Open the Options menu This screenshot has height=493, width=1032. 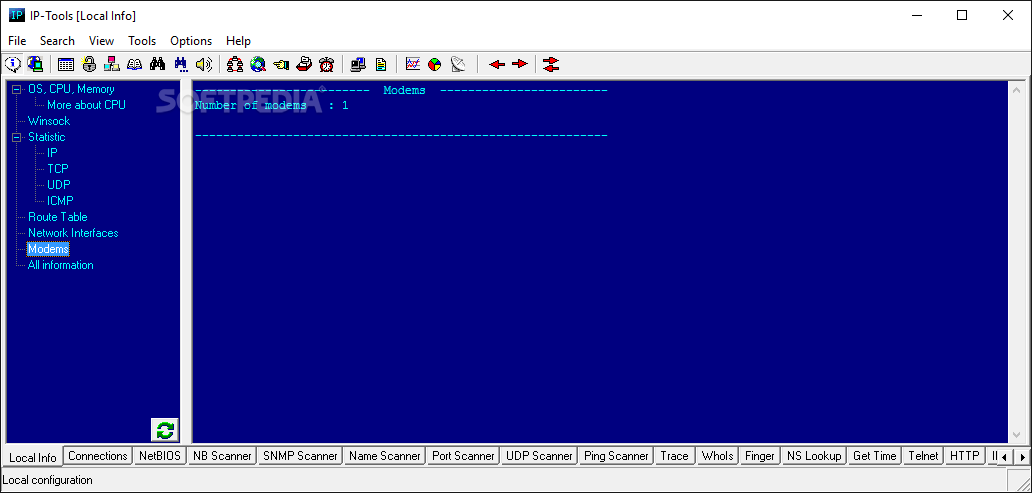tap(191, 41)
